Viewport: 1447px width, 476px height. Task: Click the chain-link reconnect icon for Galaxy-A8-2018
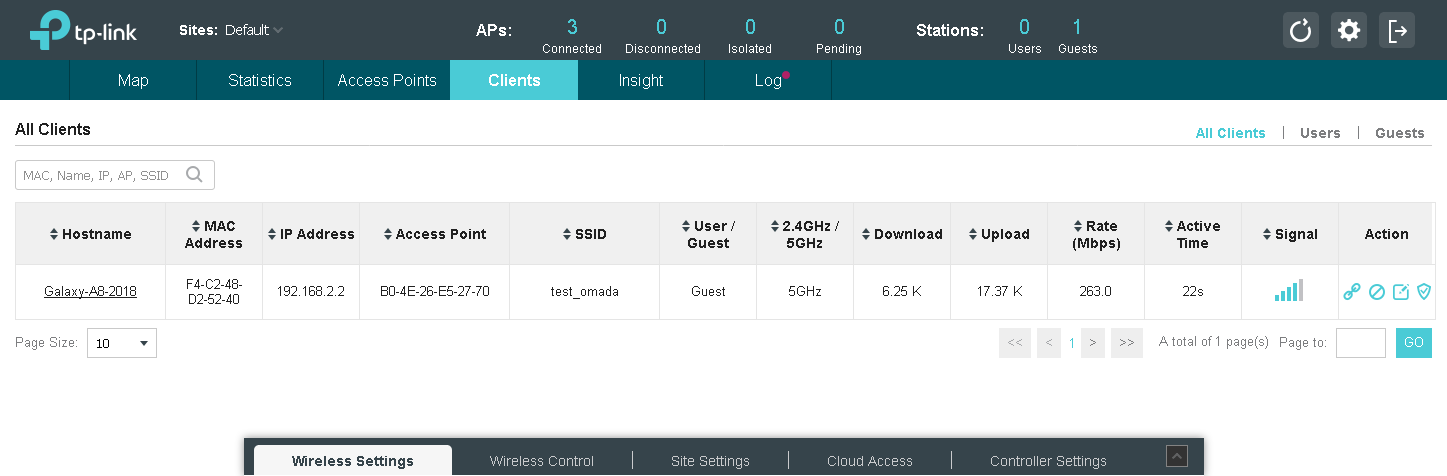(1352, 292)
